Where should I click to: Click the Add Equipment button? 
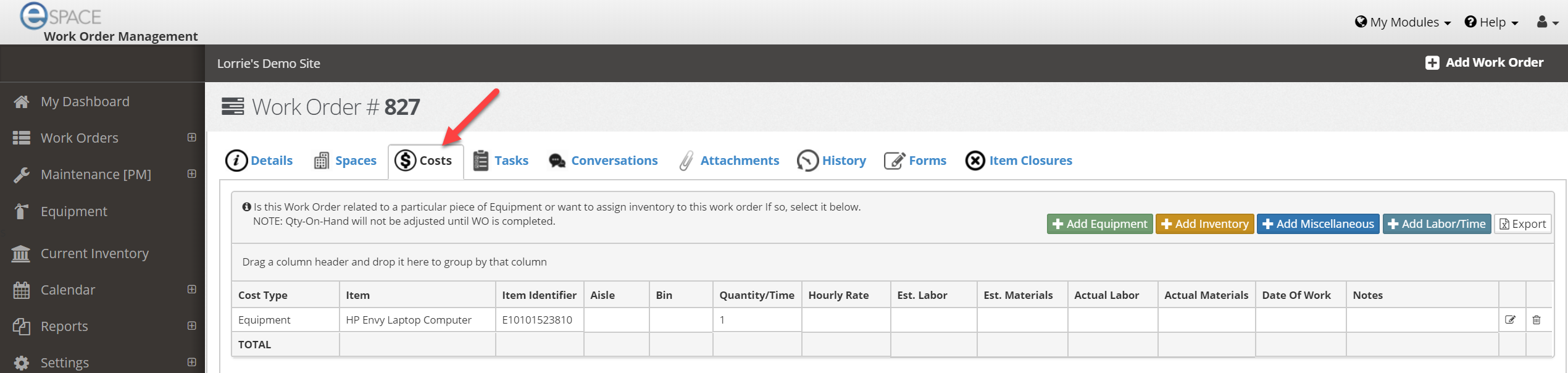(1099, 224)
